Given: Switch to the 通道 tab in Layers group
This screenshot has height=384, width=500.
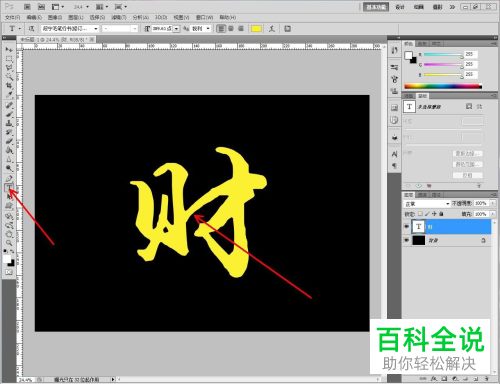Looking at the screenshot, I should point(422,194).
